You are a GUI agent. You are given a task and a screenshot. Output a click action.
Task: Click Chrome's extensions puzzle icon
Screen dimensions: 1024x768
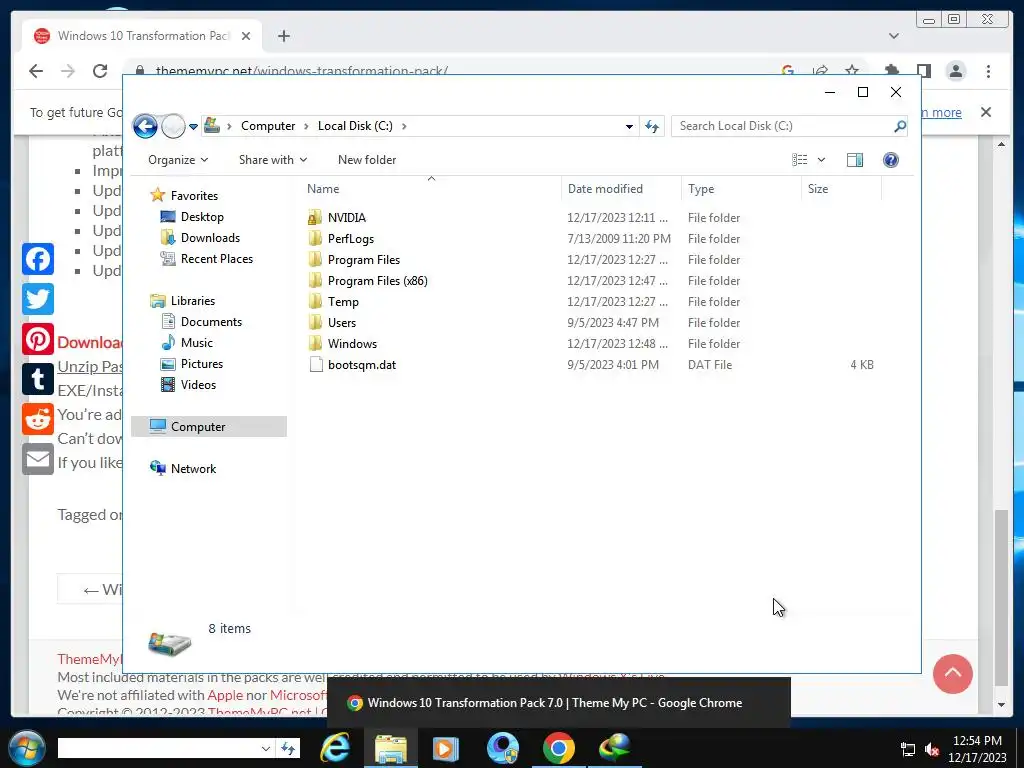pos(891,70)
